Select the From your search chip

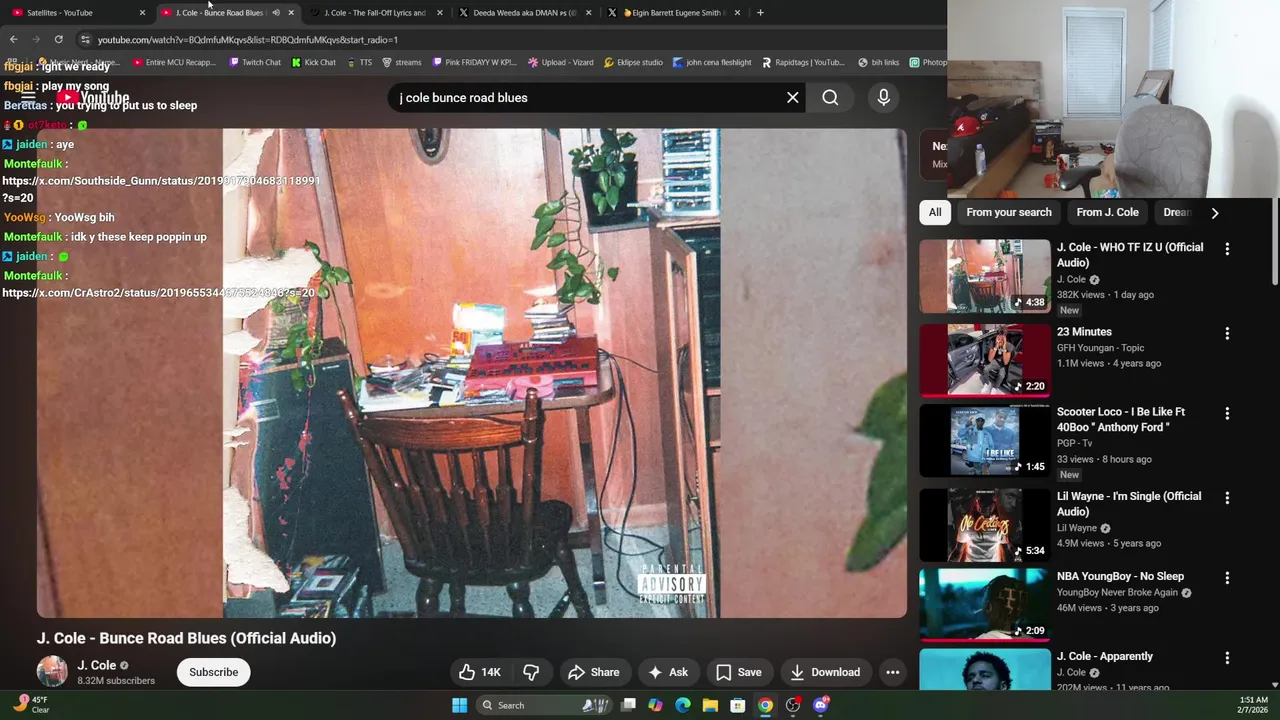tap(1009, 212)
